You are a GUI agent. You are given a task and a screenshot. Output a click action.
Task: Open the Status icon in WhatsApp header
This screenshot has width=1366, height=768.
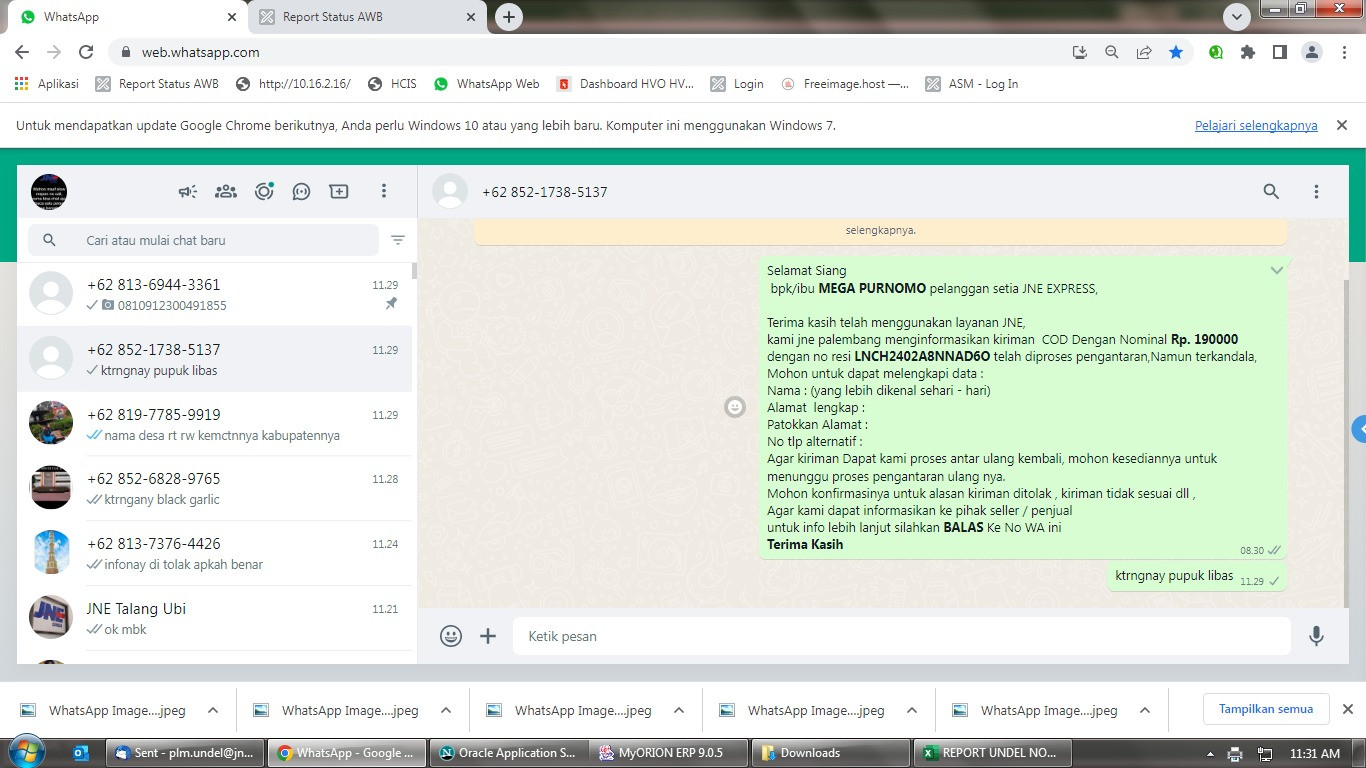(264, 191)
